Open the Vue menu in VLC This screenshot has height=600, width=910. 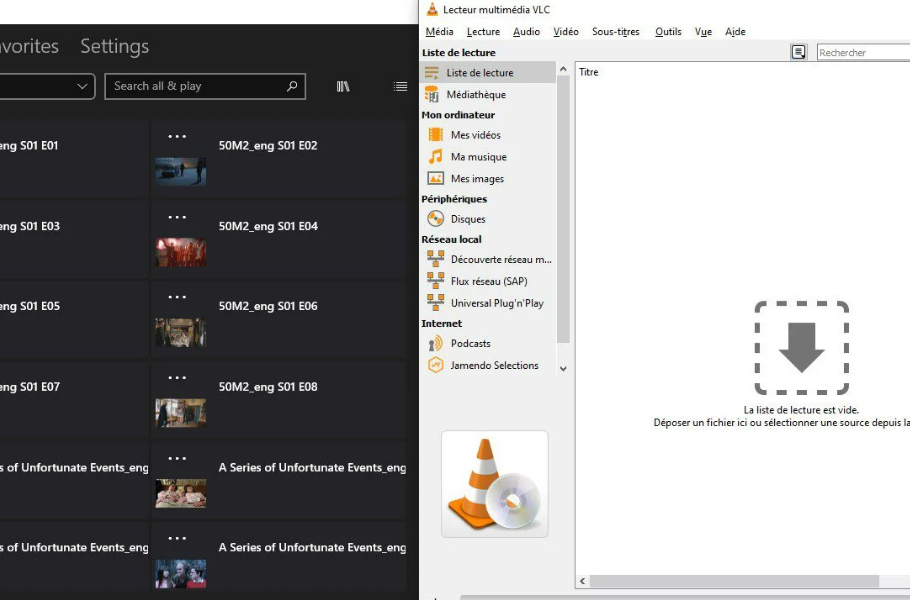tap(703, 31)
